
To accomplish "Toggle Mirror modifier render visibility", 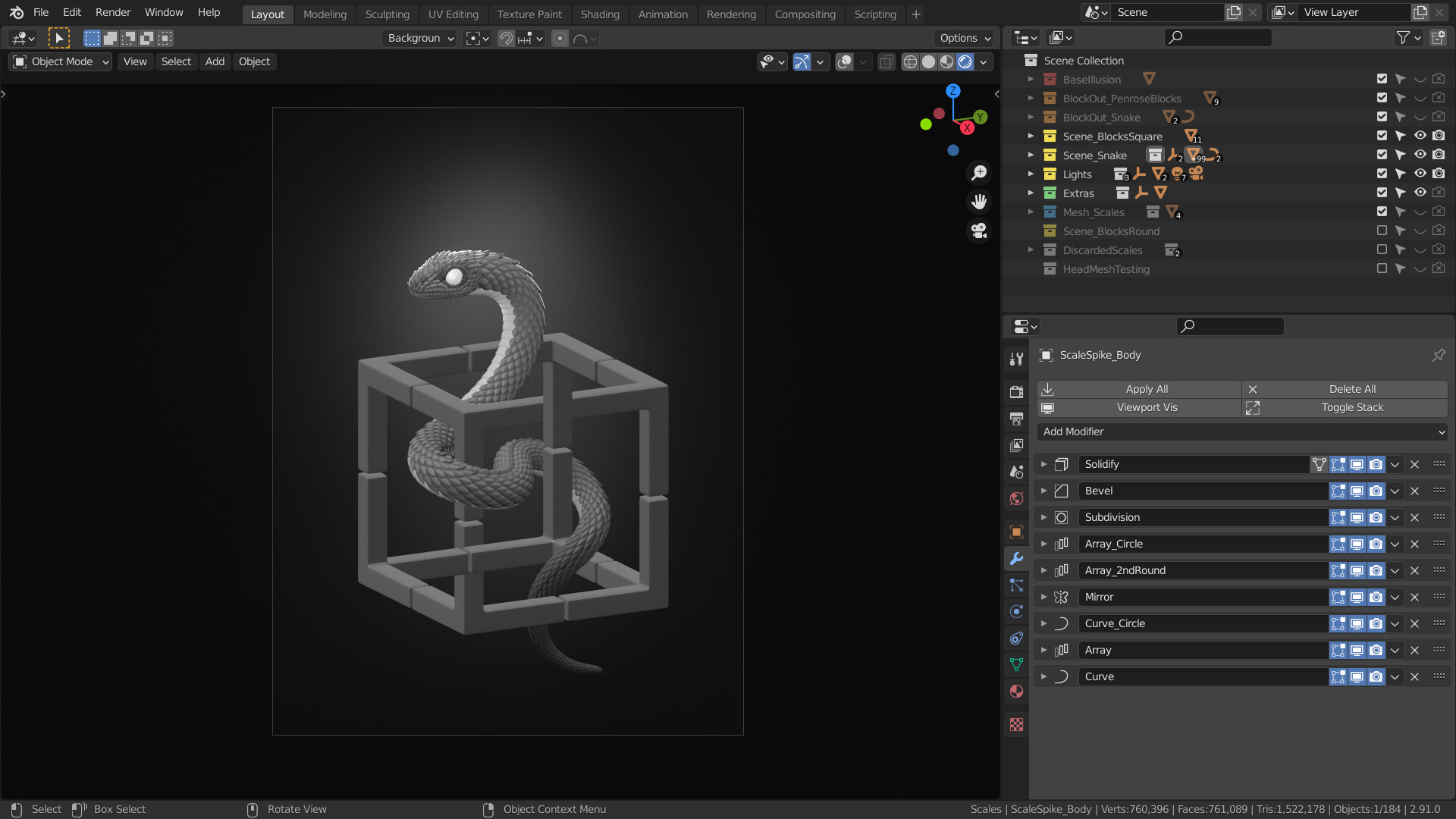I will tap(1376, 597).
